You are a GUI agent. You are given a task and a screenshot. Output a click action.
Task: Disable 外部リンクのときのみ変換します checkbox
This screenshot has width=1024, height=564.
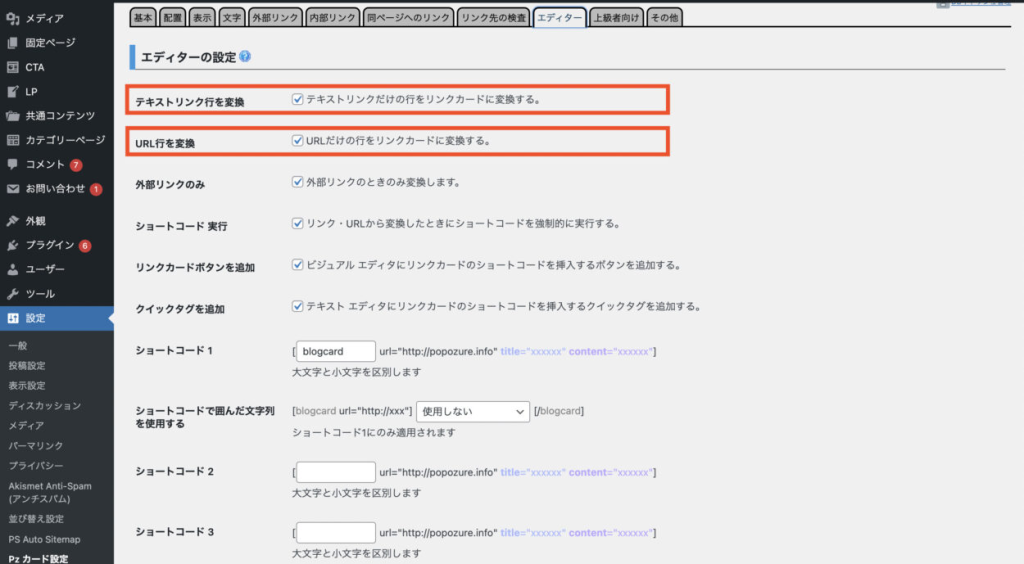297,182
